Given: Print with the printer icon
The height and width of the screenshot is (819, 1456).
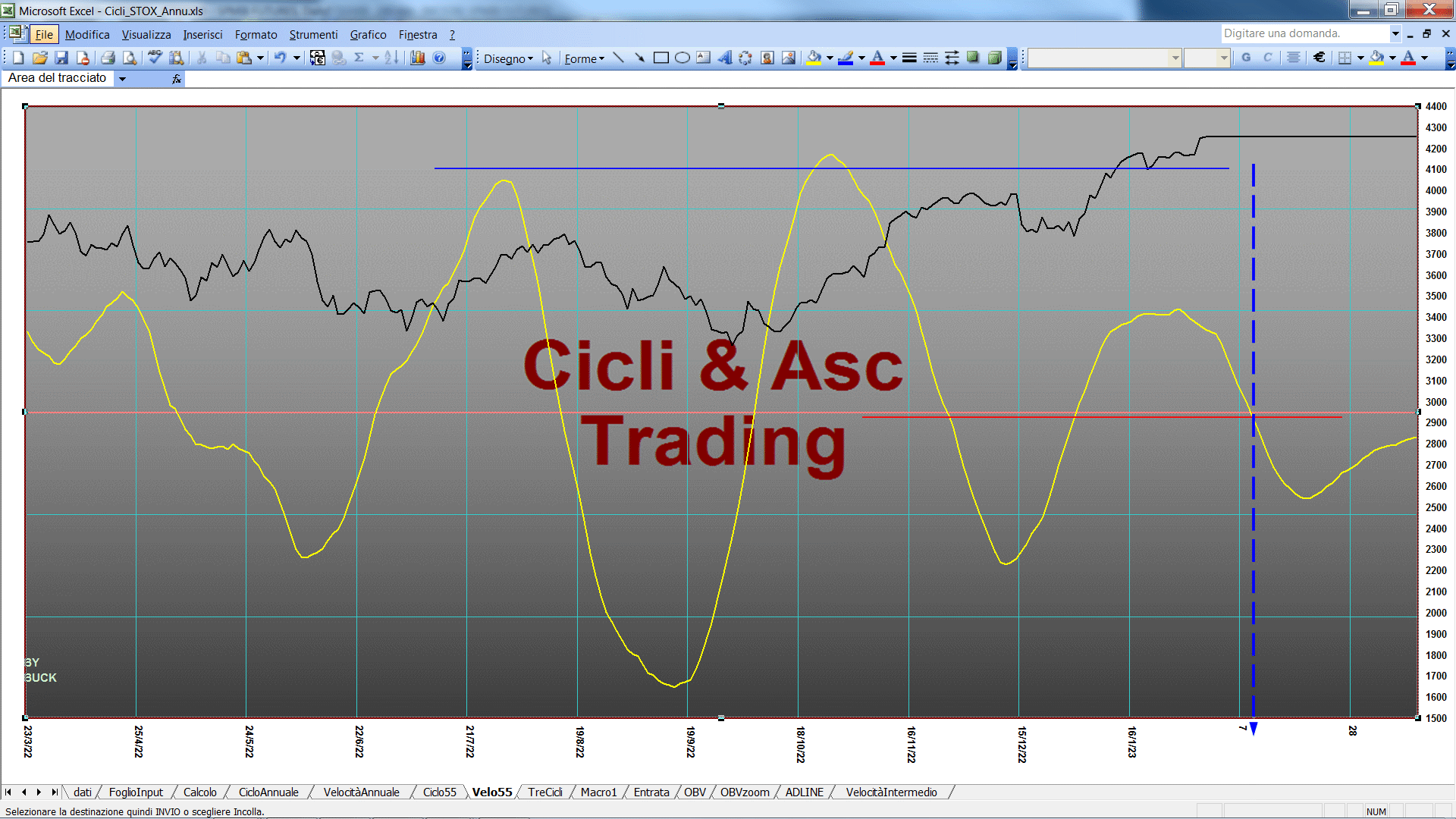Looking at the screenshot, I should [x=108, y=58].
